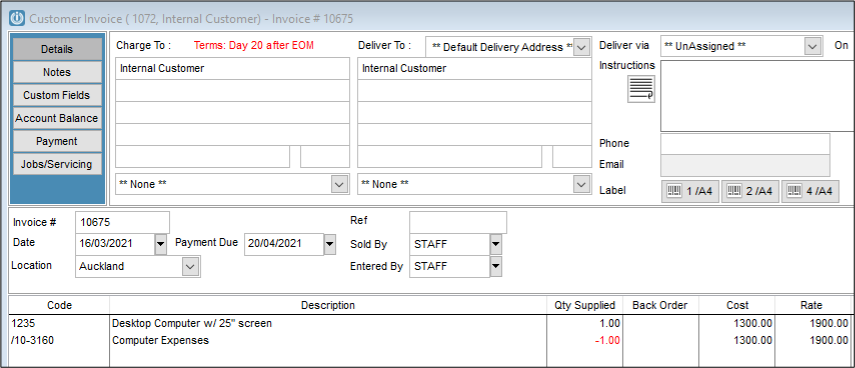Select code cell 1235

[x=59, y=323]
